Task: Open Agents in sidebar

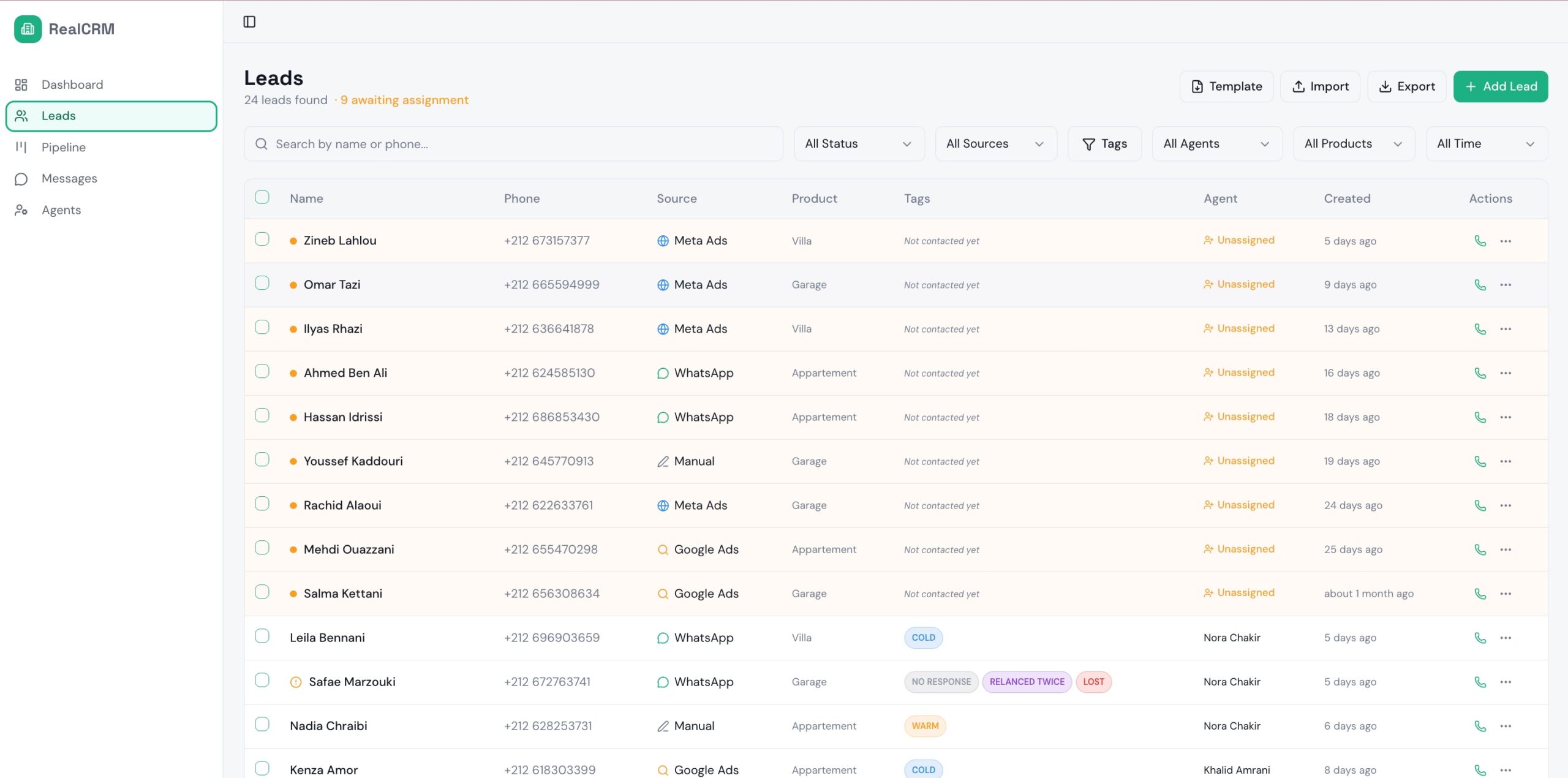Action: pos(111,210)
